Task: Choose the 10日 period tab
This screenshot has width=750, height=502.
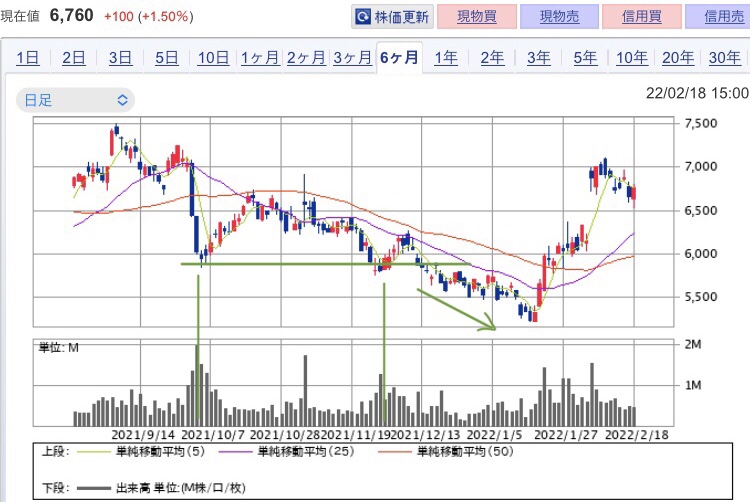Action: pos(213,57)
